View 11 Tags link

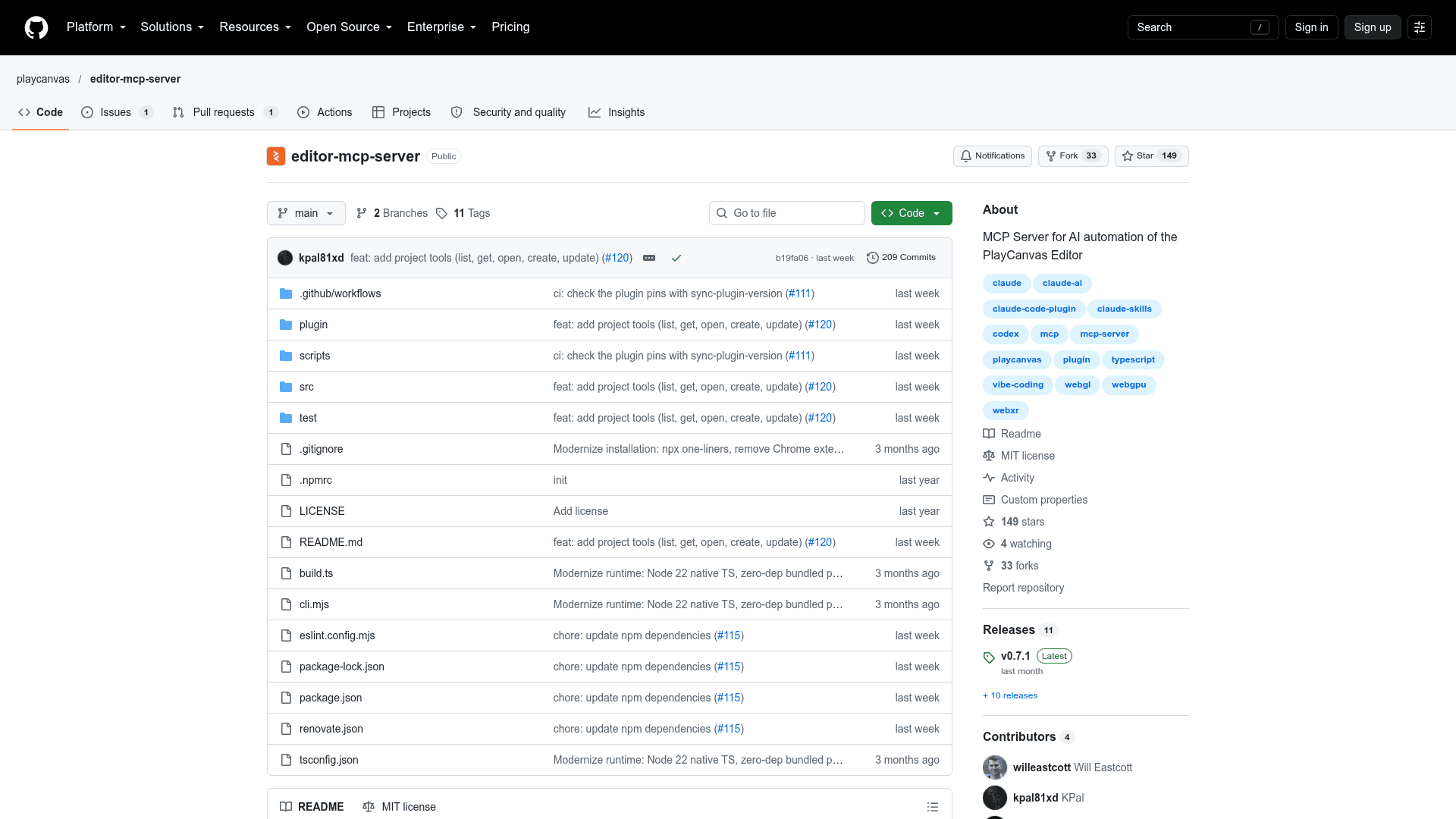tap(463, 213)
